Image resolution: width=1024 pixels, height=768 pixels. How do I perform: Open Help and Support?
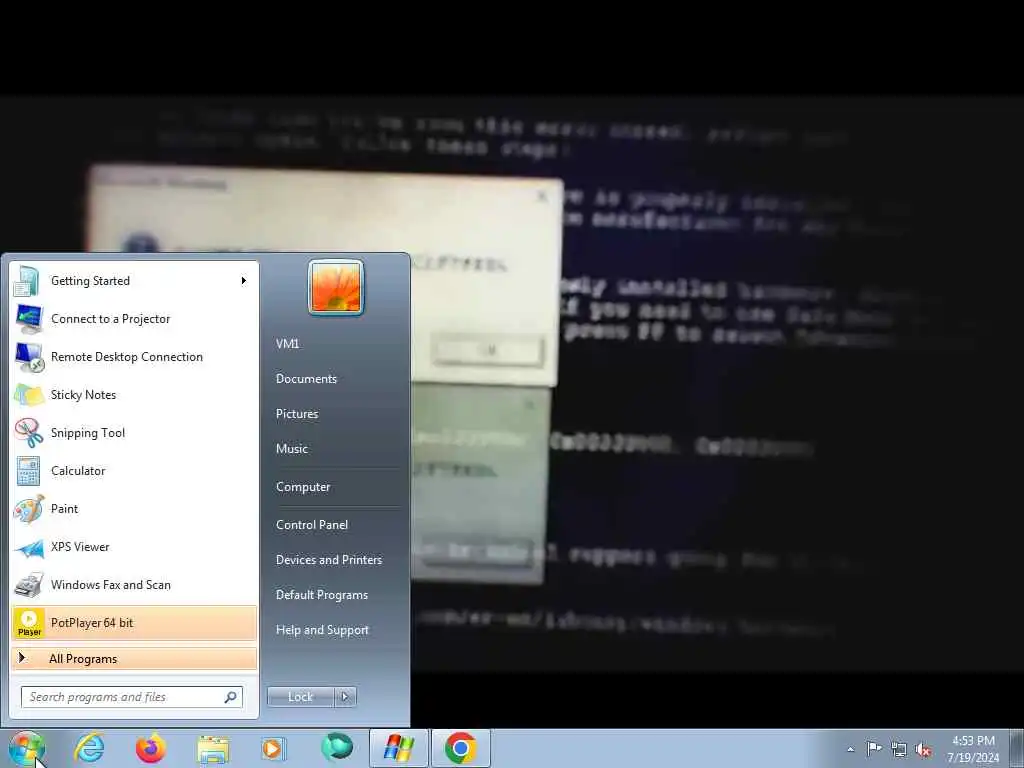tap(323, 630)
